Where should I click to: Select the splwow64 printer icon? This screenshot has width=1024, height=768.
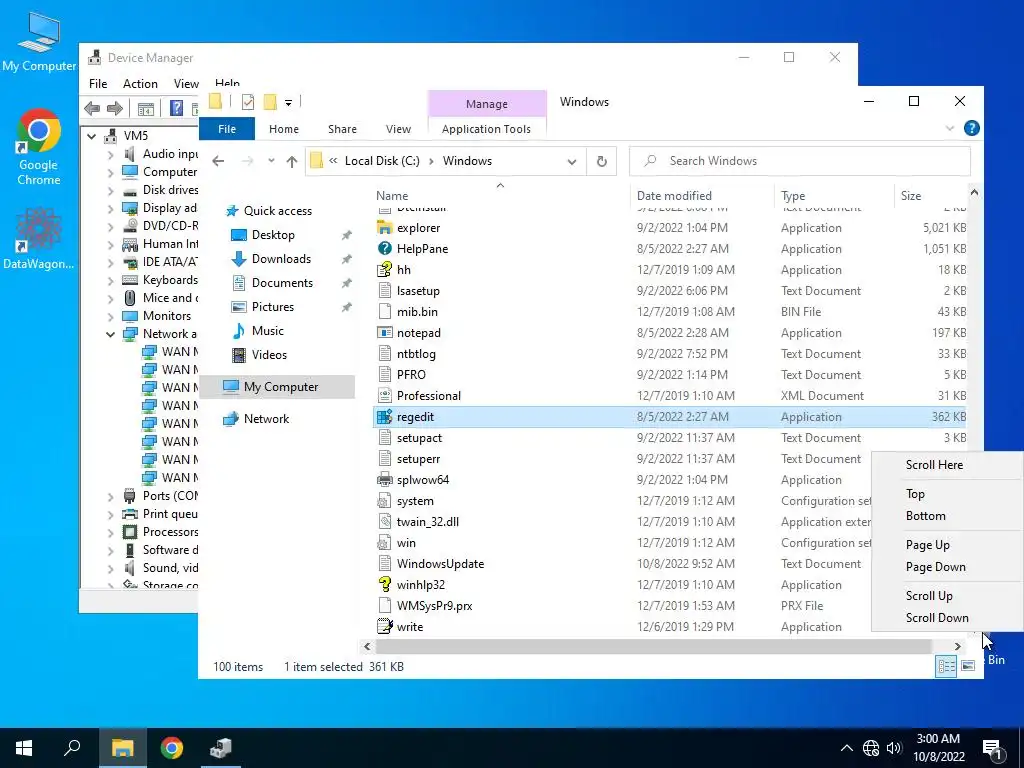tap(385, 480)
